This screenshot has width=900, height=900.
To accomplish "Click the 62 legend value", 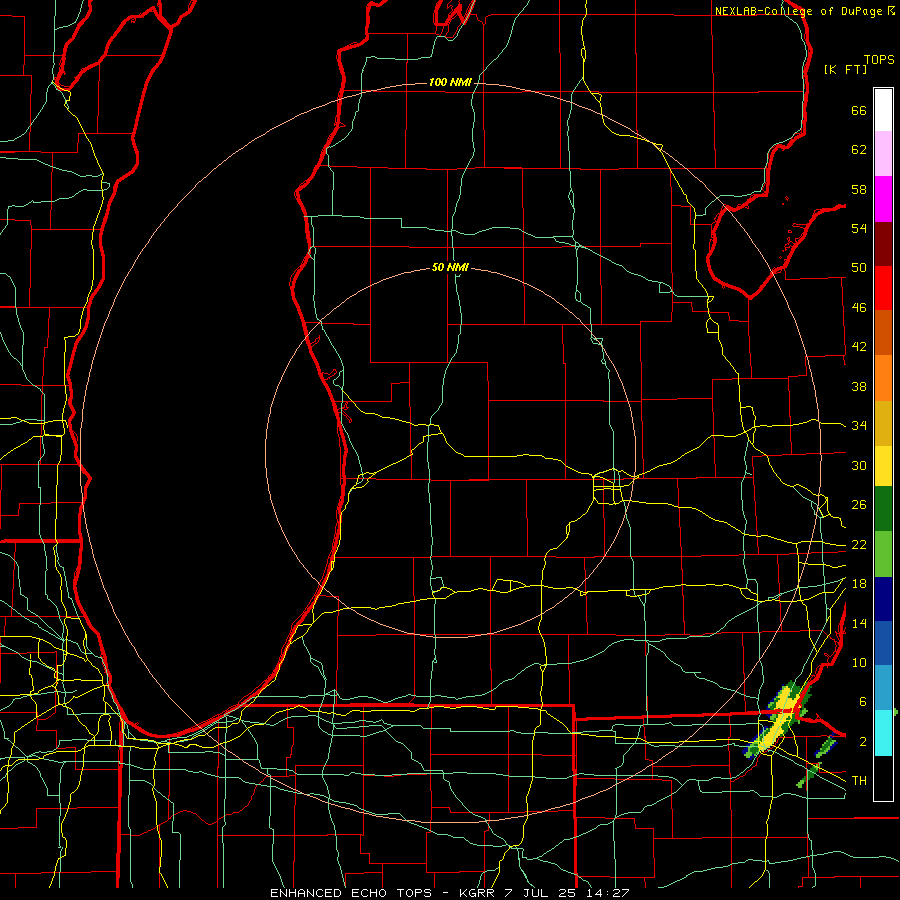I will pos(859,150).
